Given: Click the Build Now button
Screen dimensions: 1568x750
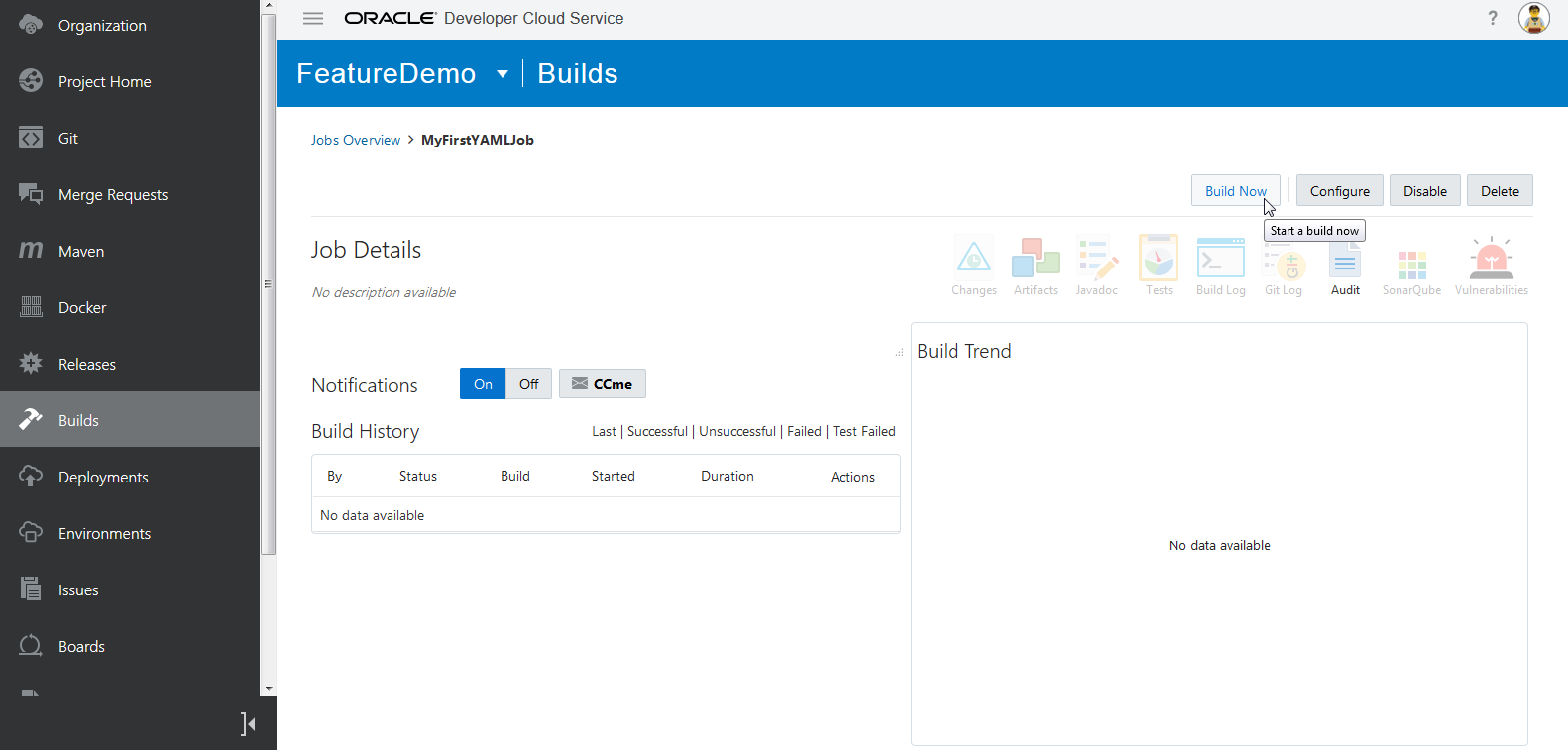Looking at the screenshot, I should 1236,191.
